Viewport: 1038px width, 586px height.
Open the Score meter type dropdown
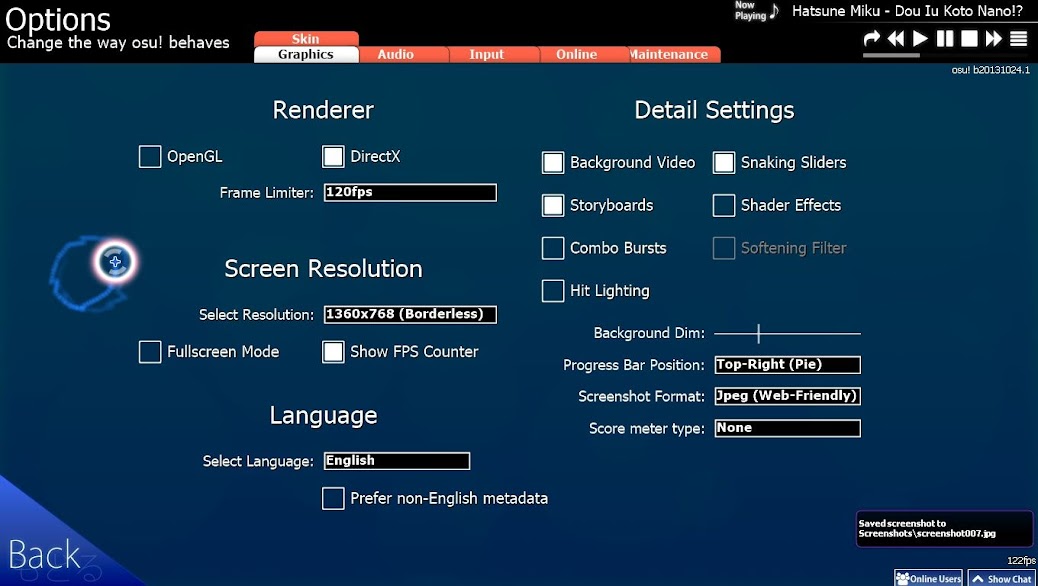788,428
